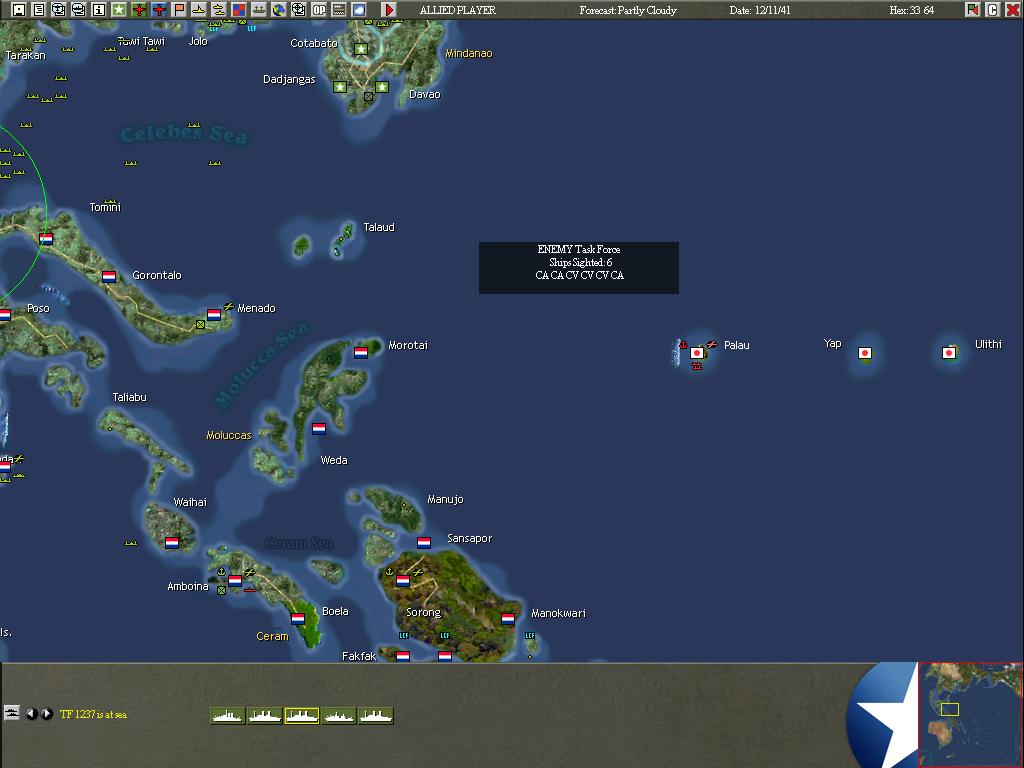Click the Manujo location label
This screenshot has height=768, width=1024.
(445, 499)
